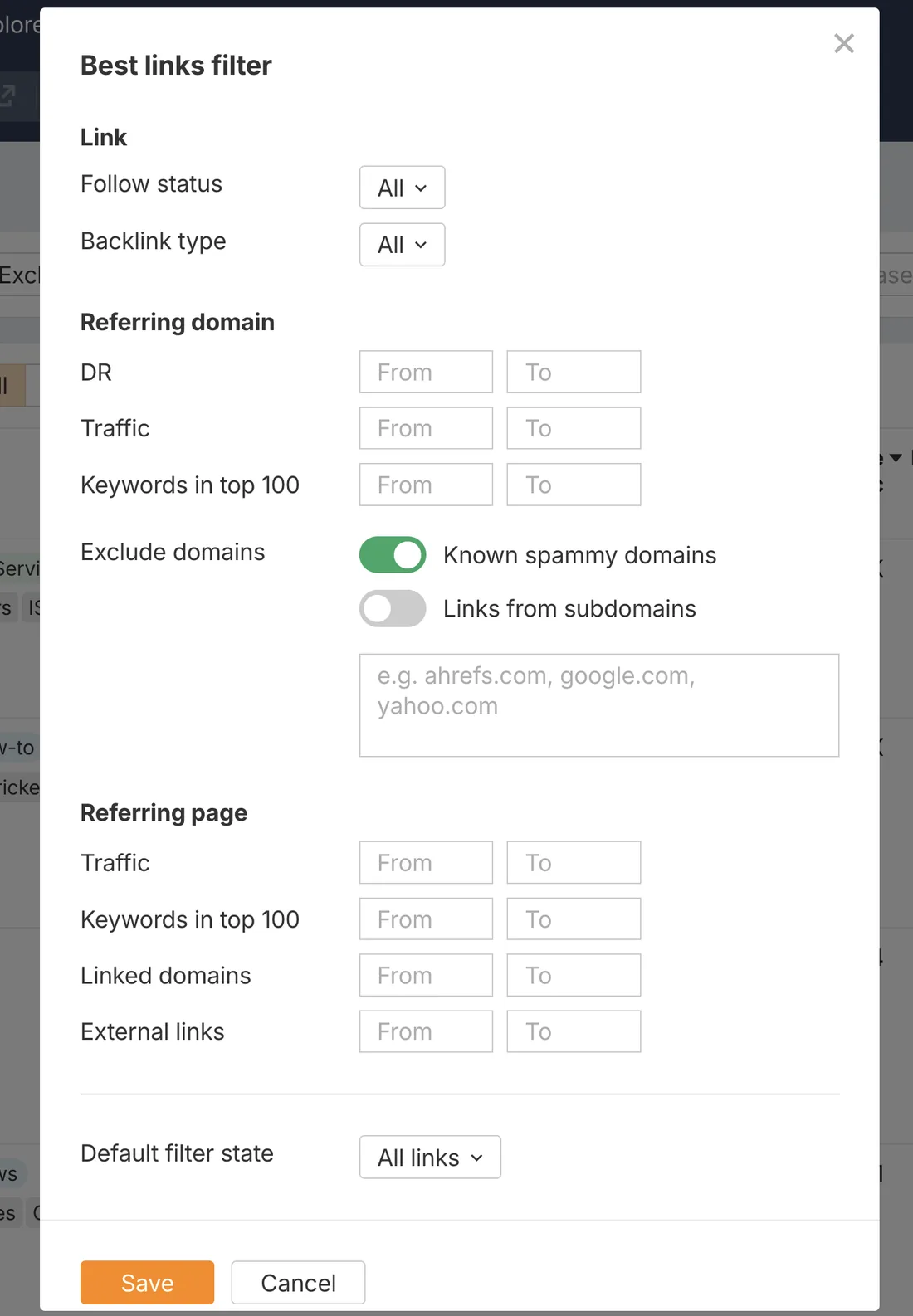Image resolution: width=913 pixels, height=1316 pixels.
Task: Click the Known spammy domains label
Action: coord(579,555)
